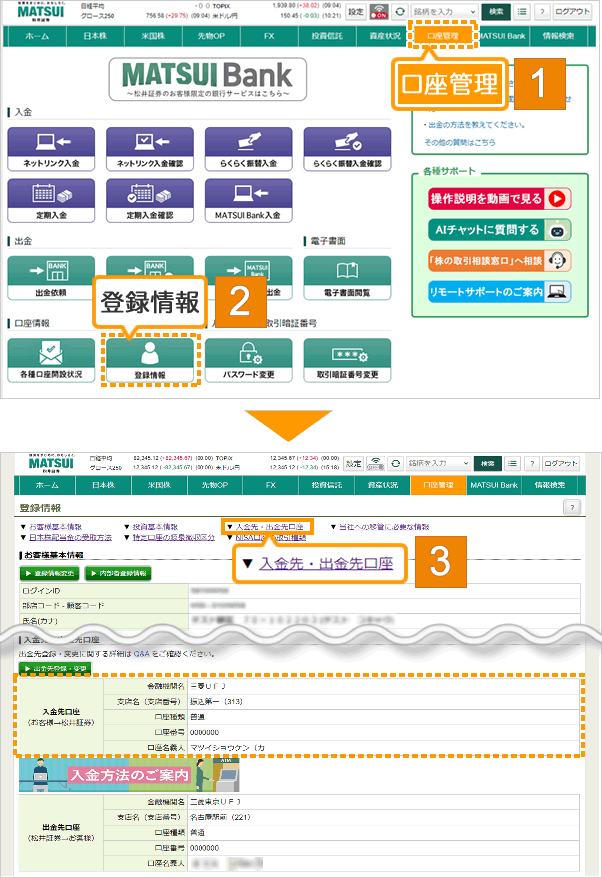Select 米国株 tab in lower screenshot
602x878 pixels.
[x=159, y=485]
